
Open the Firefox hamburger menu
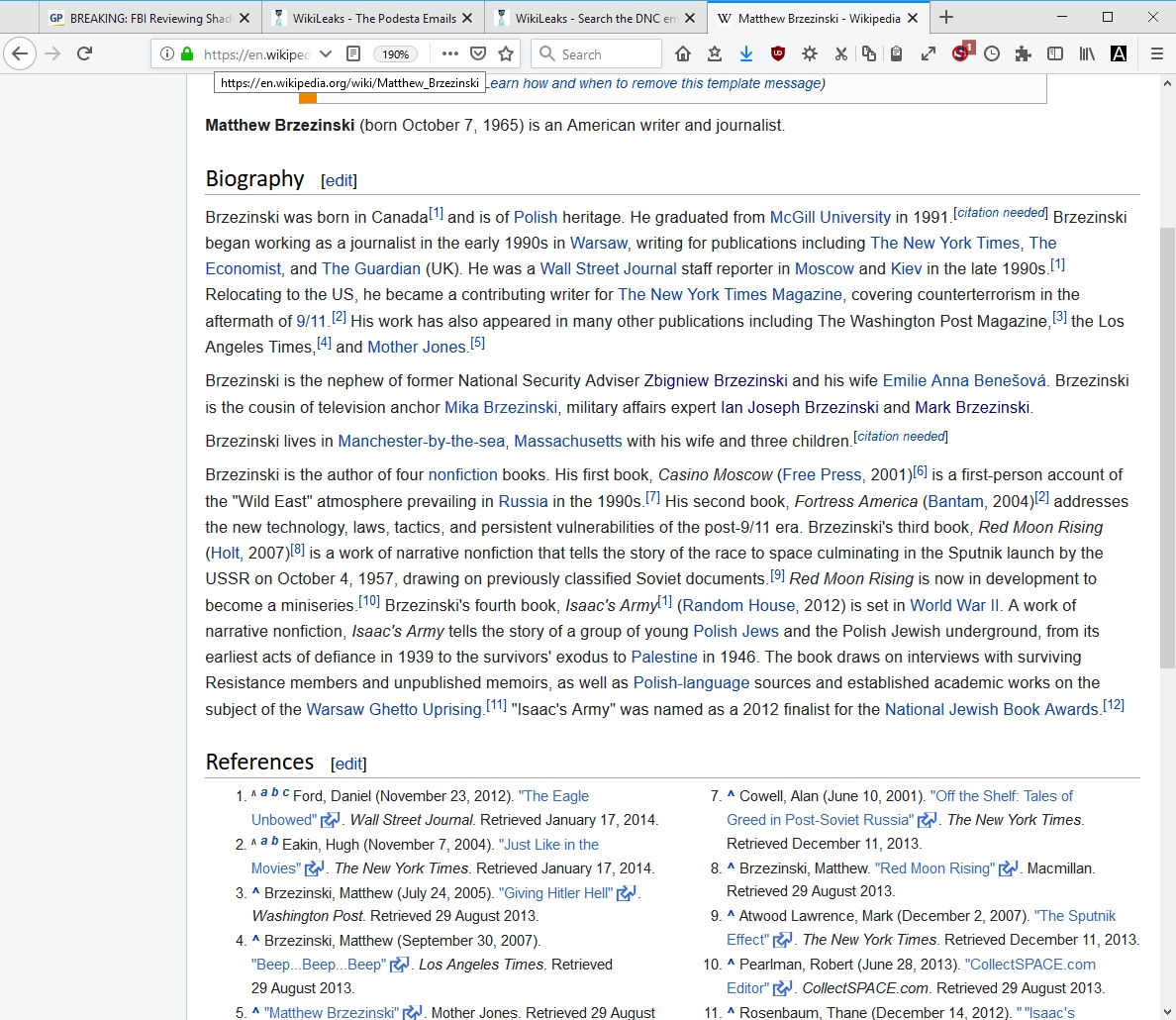(1157, 53)
